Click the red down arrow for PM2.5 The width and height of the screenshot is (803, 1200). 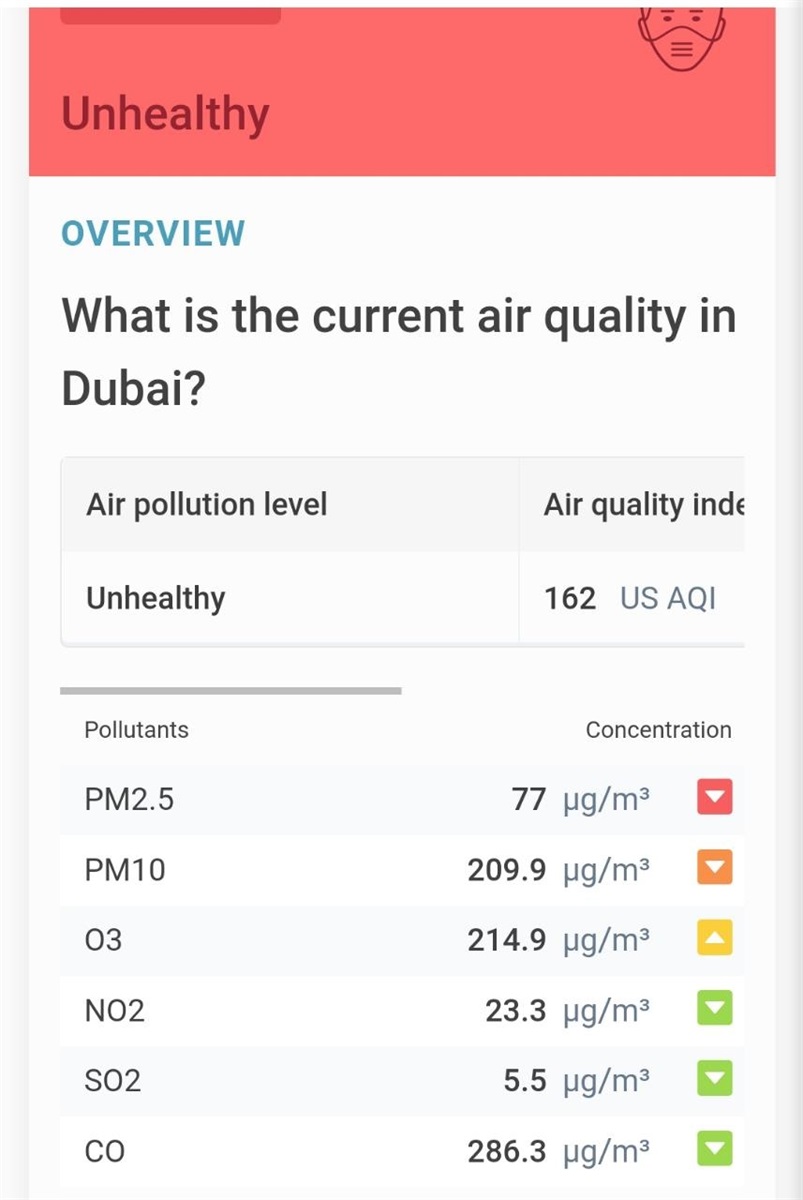(714, 798)
